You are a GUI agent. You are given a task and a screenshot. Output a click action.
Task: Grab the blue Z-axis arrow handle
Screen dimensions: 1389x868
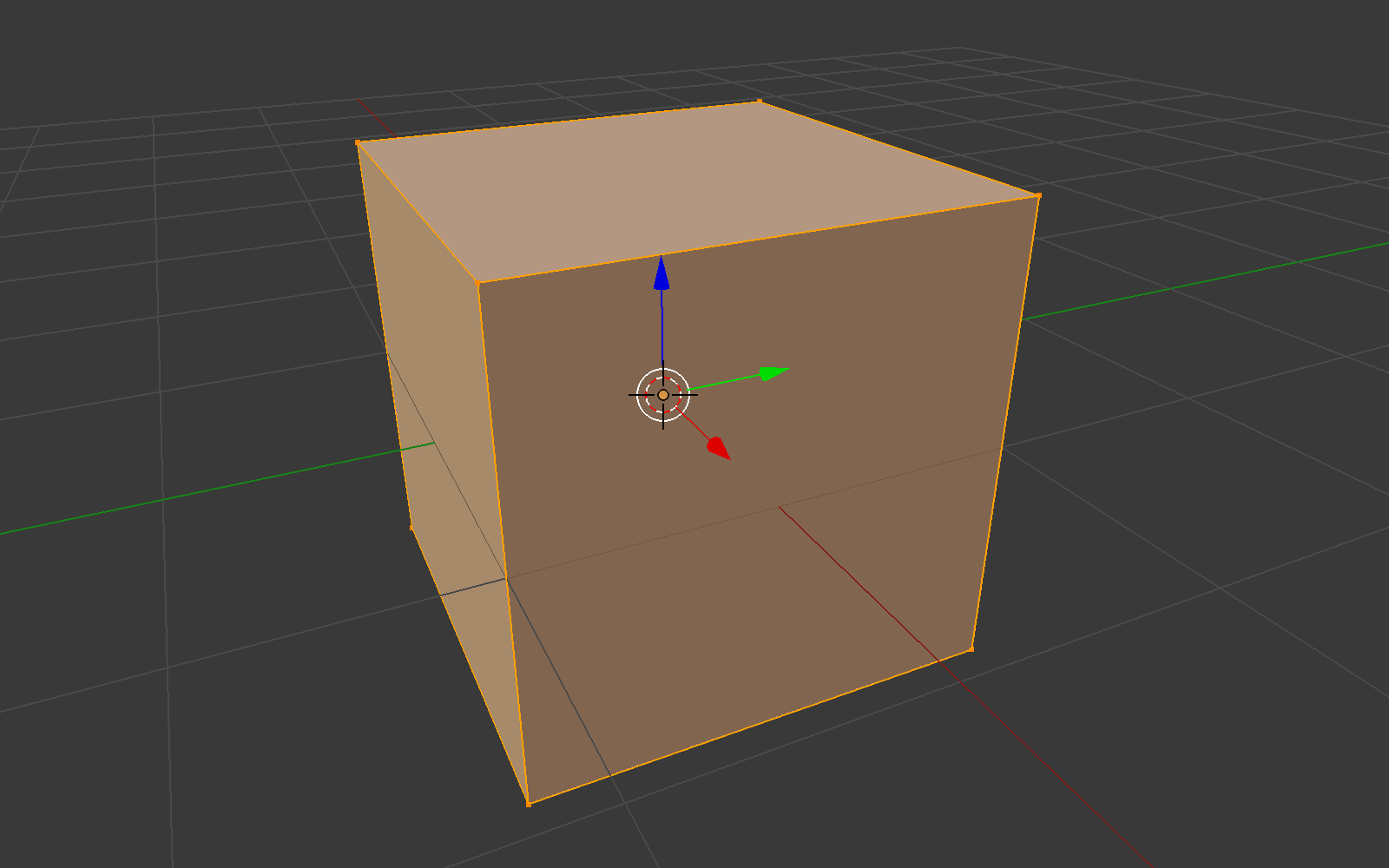tap(662, 273)
